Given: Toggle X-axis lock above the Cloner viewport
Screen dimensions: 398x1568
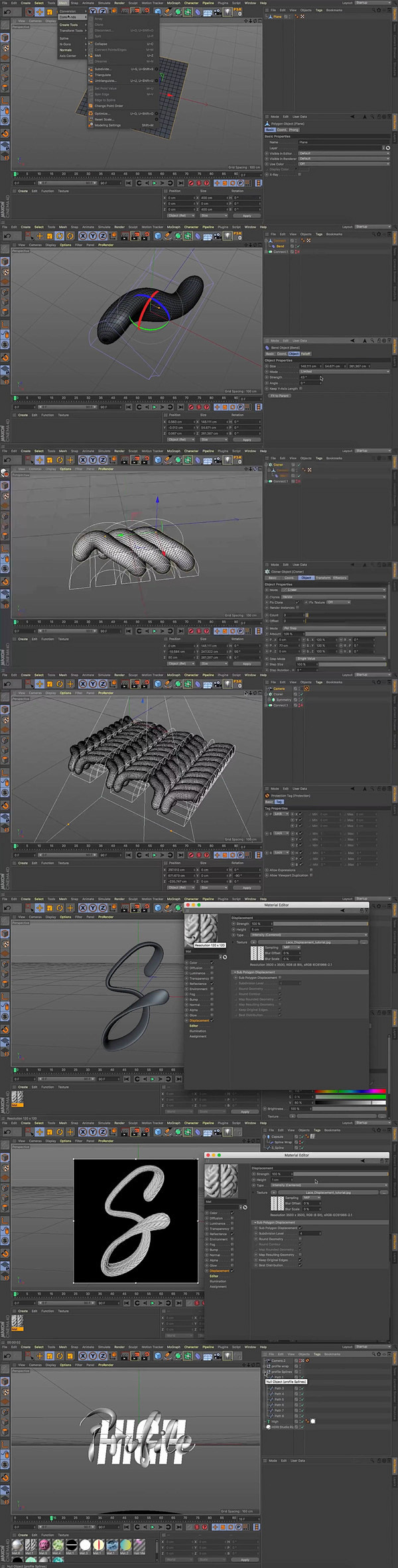Looking at the screenshot, I should (84, 460).
